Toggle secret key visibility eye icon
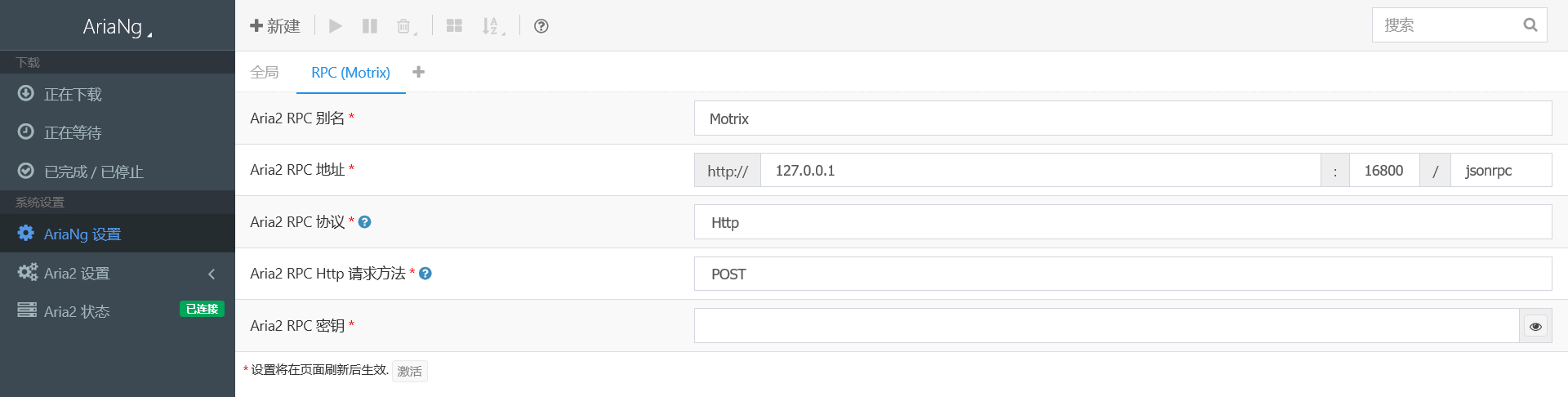 [x=1535, y=326]
